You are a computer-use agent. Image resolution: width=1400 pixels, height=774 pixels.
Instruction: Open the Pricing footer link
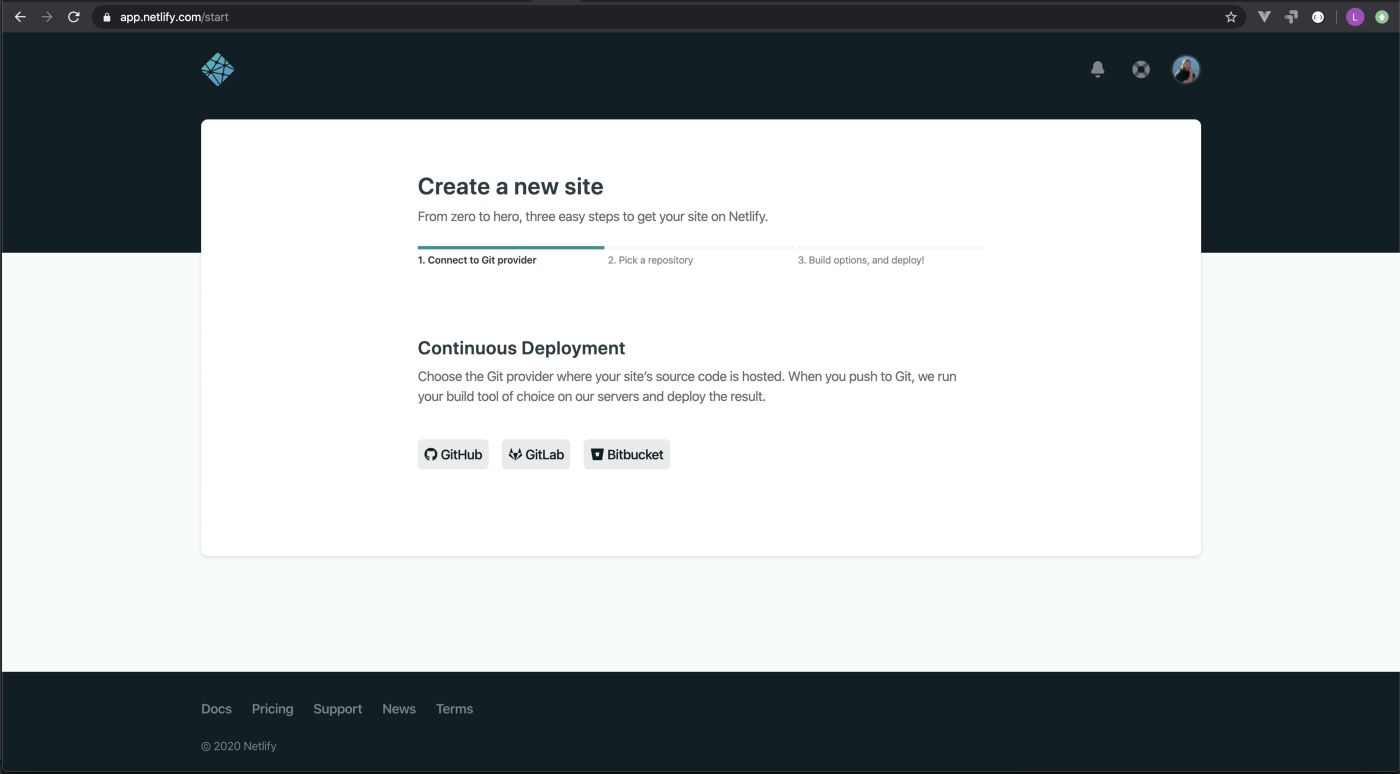[x=273, y=709]
